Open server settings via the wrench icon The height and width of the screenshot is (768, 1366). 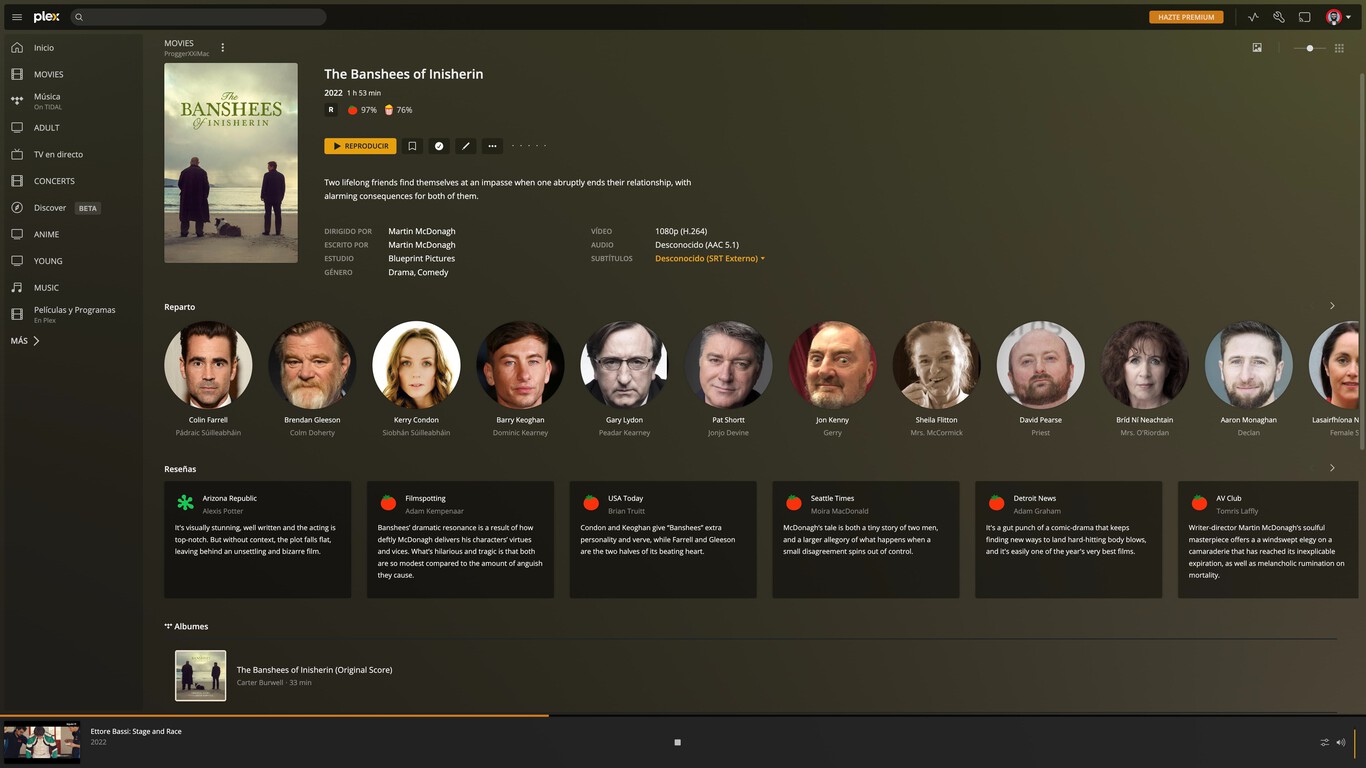click(x=1278, y=17)
